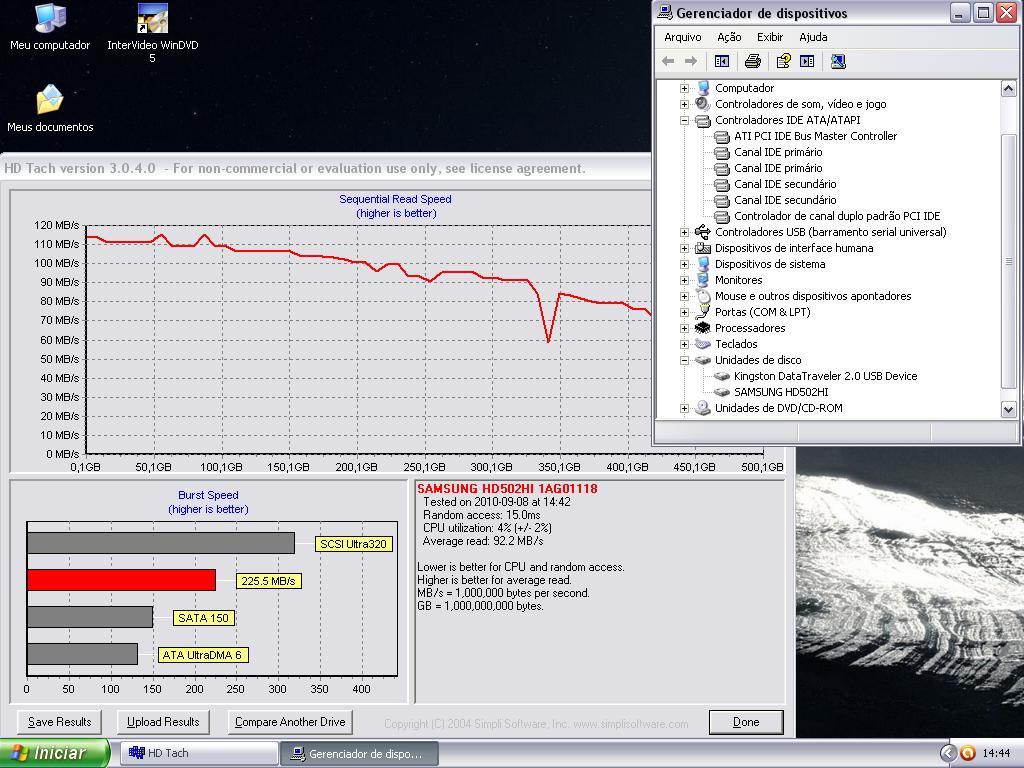Click the Monitores category icon
Viewport: 1024px width, 768px height.
pos(703,280)
